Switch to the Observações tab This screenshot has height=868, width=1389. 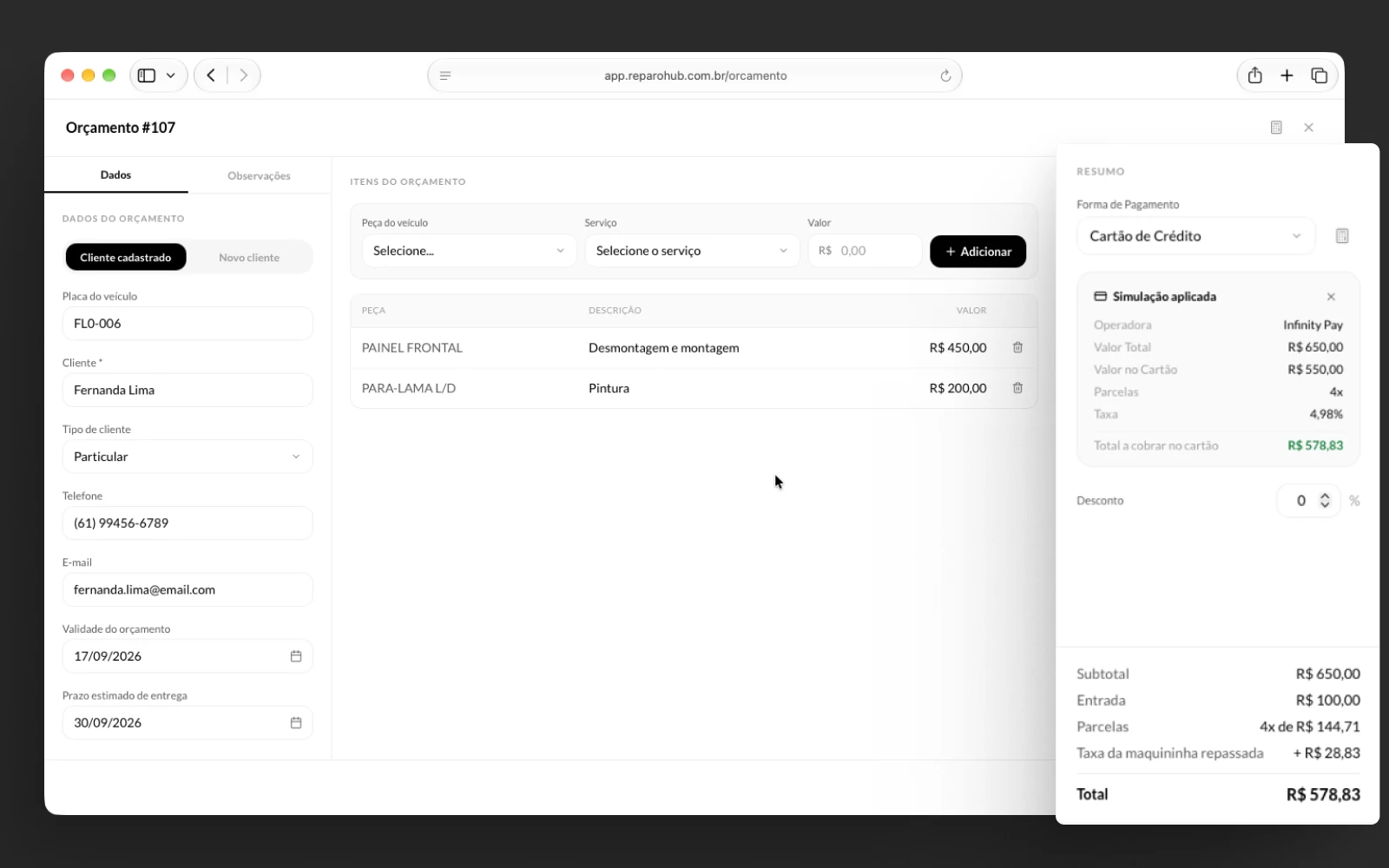(259, 175)
